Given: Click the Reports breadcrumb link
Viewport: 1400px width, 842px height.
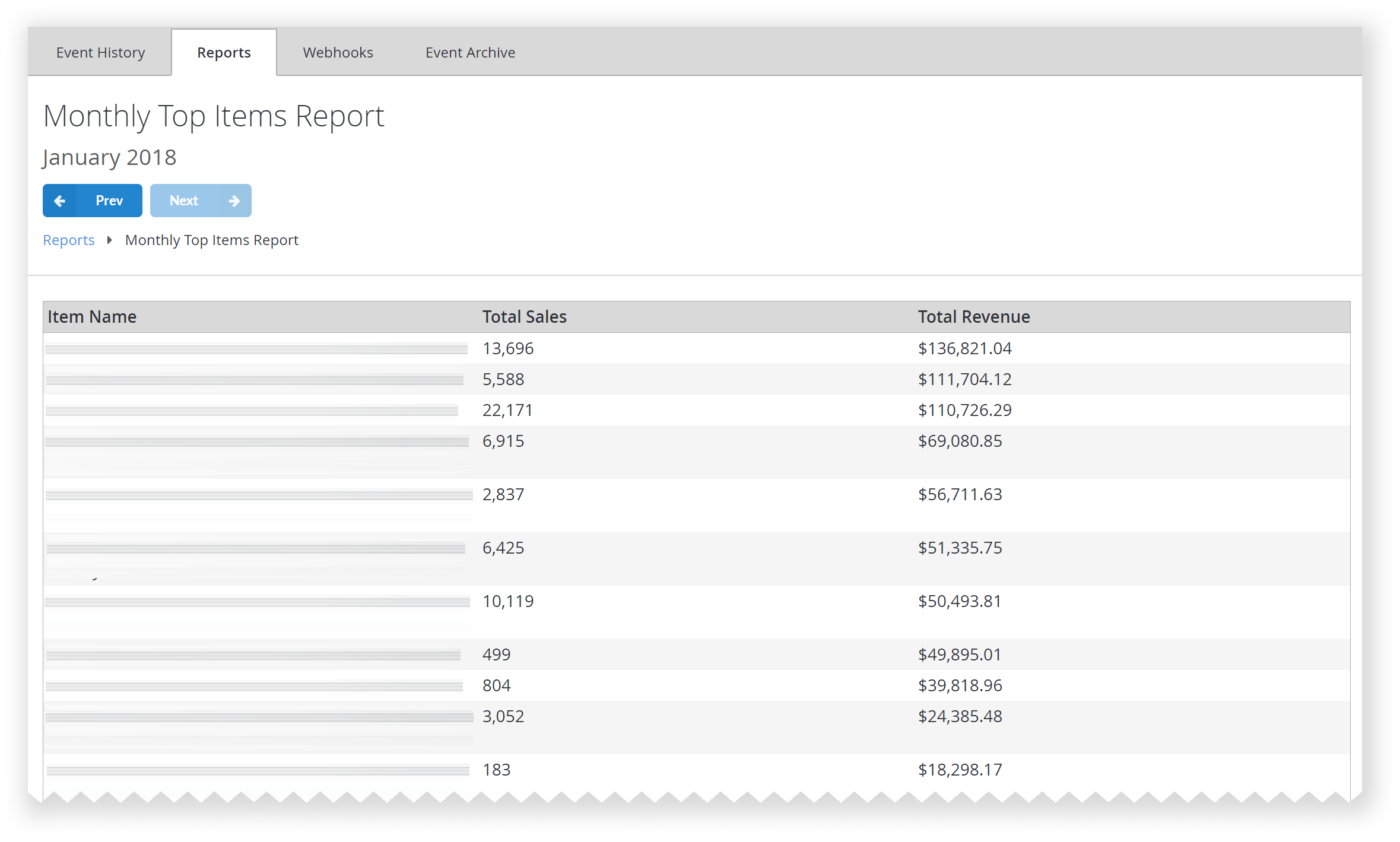Looking at the screenshot, I should pyautogui.click(x=68, y=239).
